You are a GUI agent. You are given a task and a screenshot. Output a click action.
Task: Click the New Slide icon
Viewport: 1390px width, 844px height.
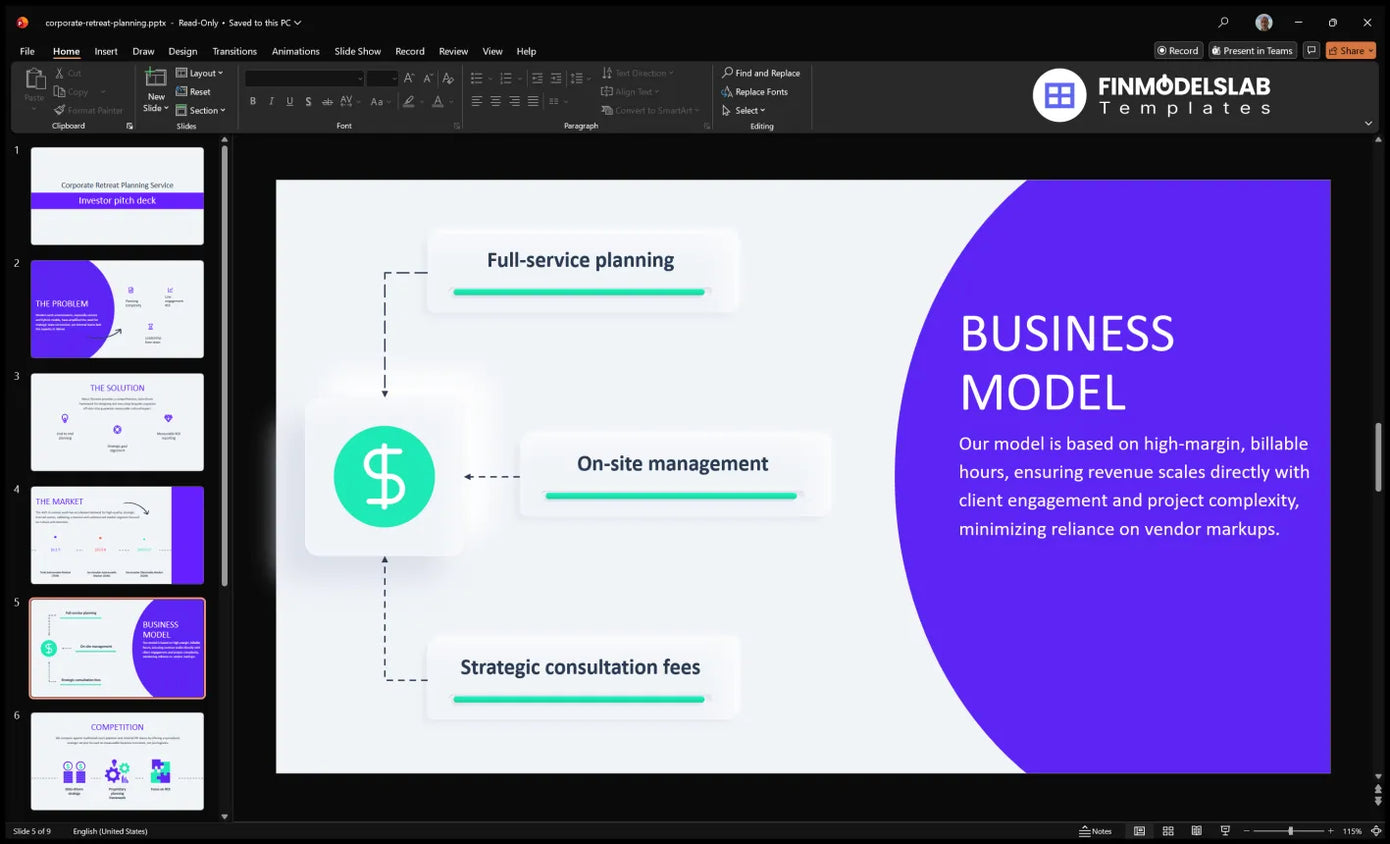156,78
